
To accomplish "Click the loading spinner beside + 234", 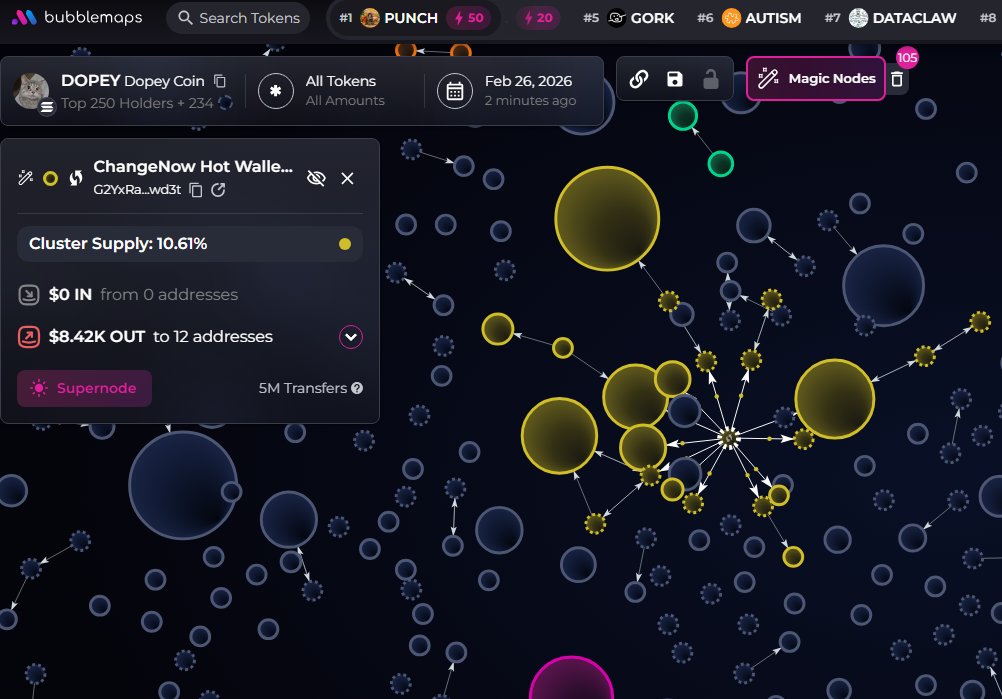I will [225, 103].
